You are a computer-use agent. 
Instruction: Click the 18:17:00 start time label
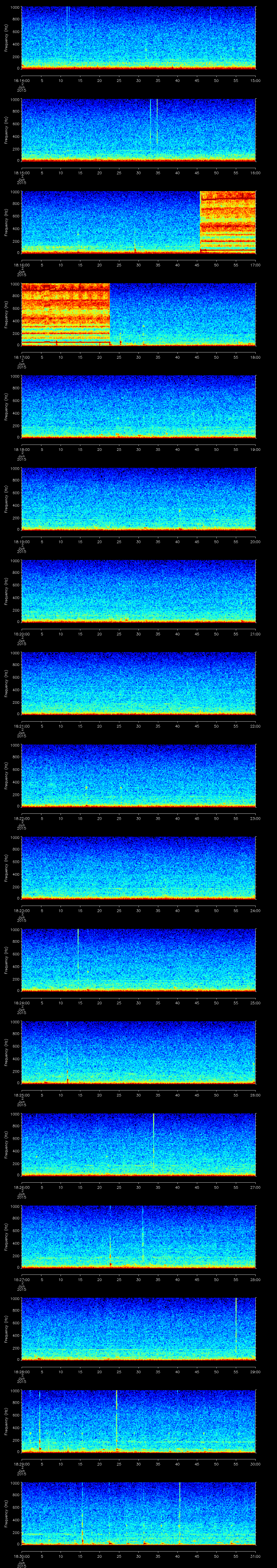pos(21,357)
